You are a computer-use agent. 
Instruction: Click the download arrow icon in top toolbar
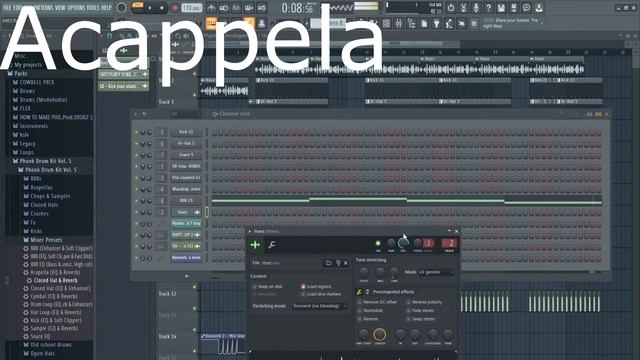click(539, 8)
